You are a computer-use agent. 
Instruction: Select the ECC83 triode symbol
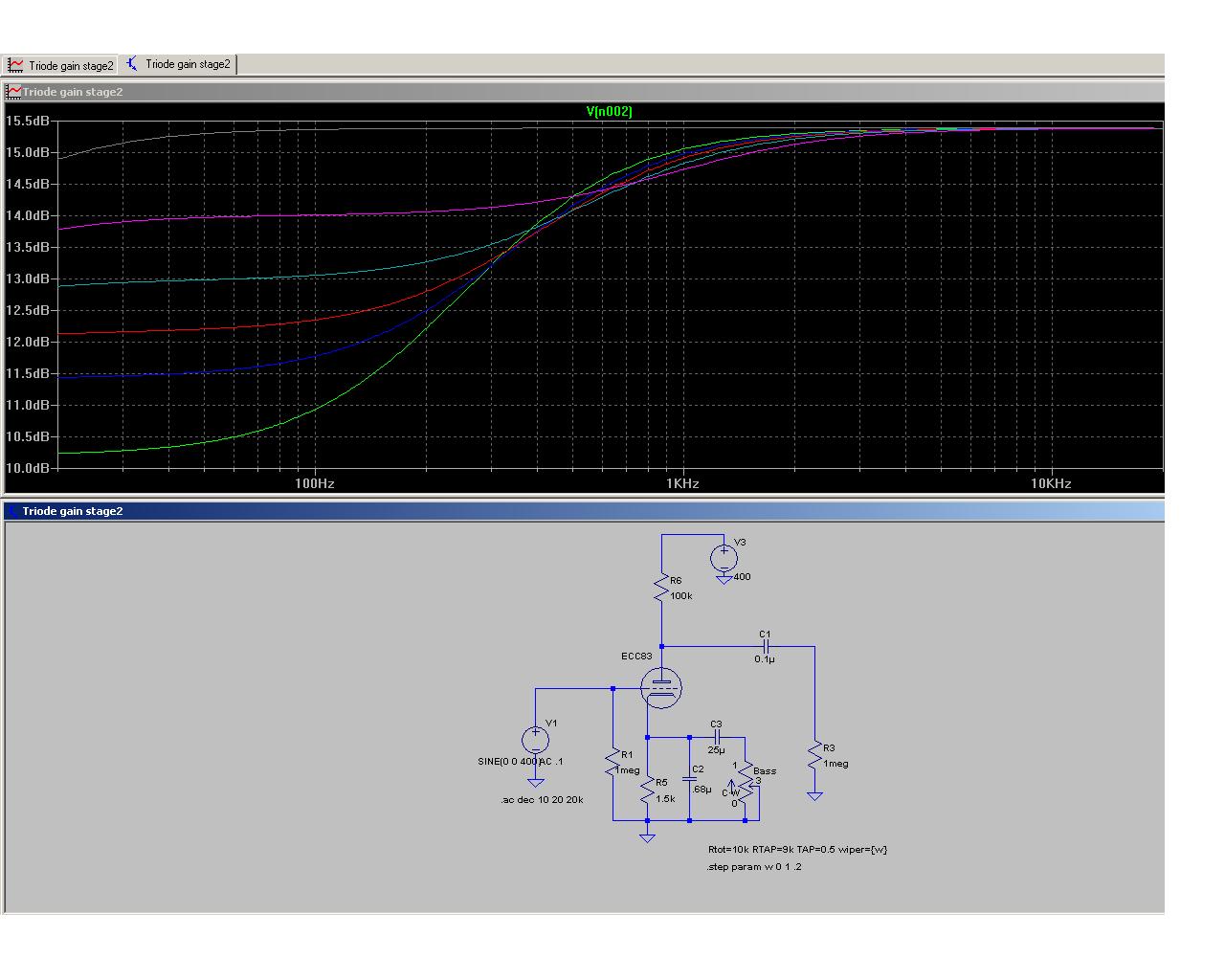pyautogui.click(x=660, y=688)
